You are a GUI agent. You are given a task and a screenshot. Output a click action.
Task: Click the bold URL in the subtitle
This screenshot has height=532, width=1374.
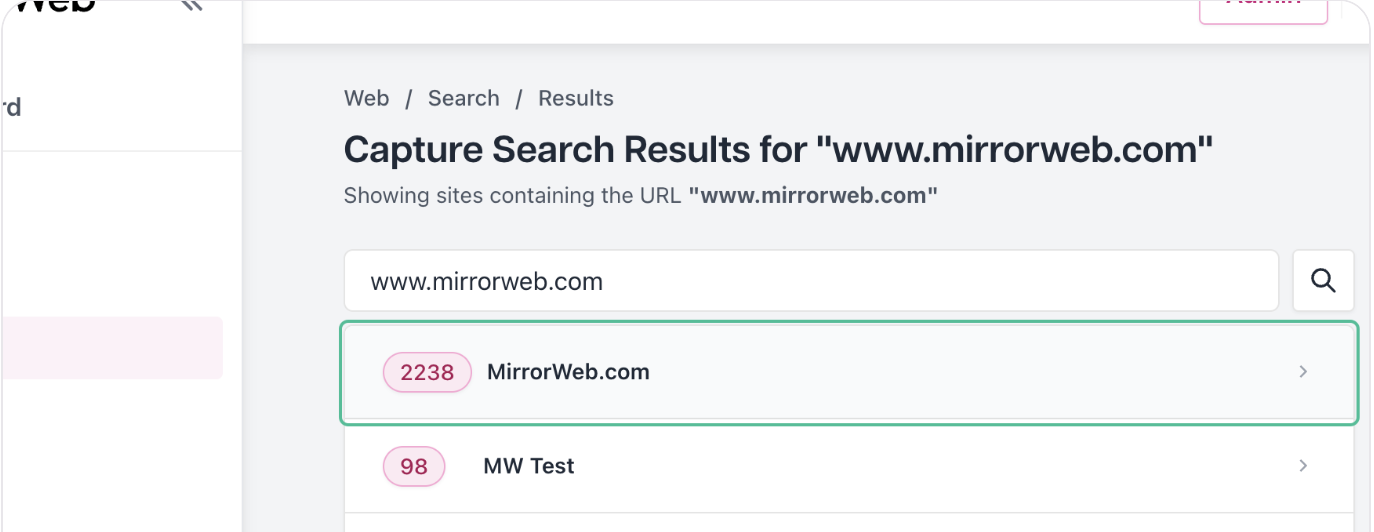point(813,195)
